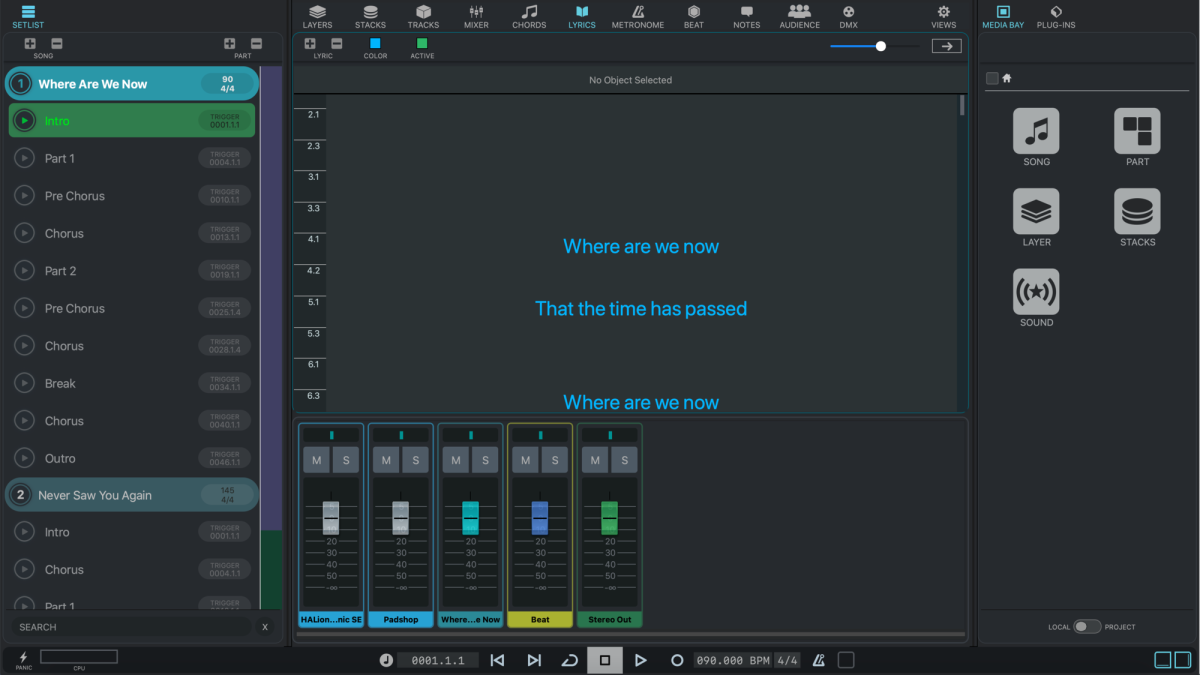The height and width of the screenshot is (675, 1200).
Task: Open the Notes tab
Action: click(x=746, y=16)
